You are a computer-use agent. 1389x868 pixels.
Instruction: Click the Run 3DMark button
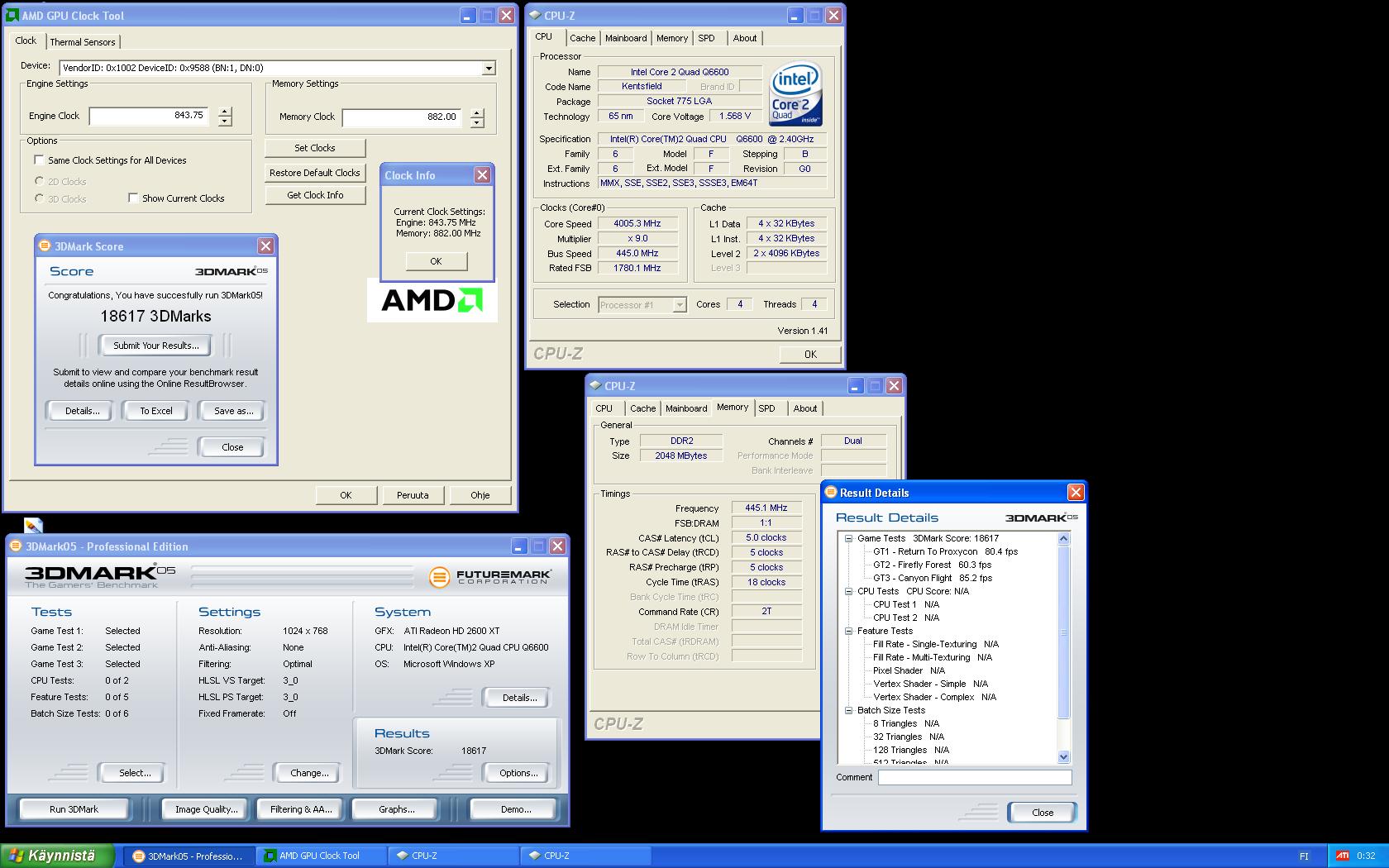pos(74,809)
